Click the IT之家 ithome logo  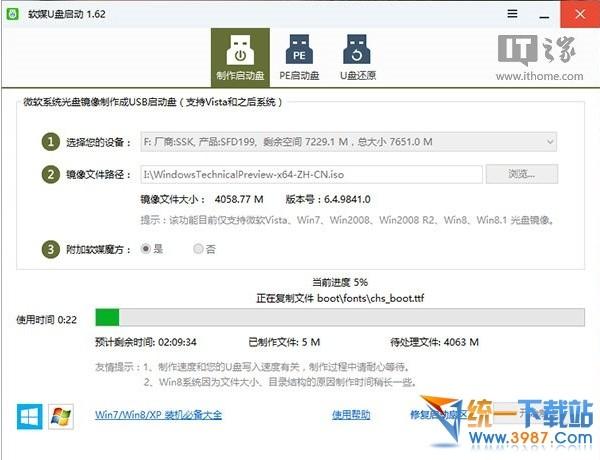coord(540,58)
